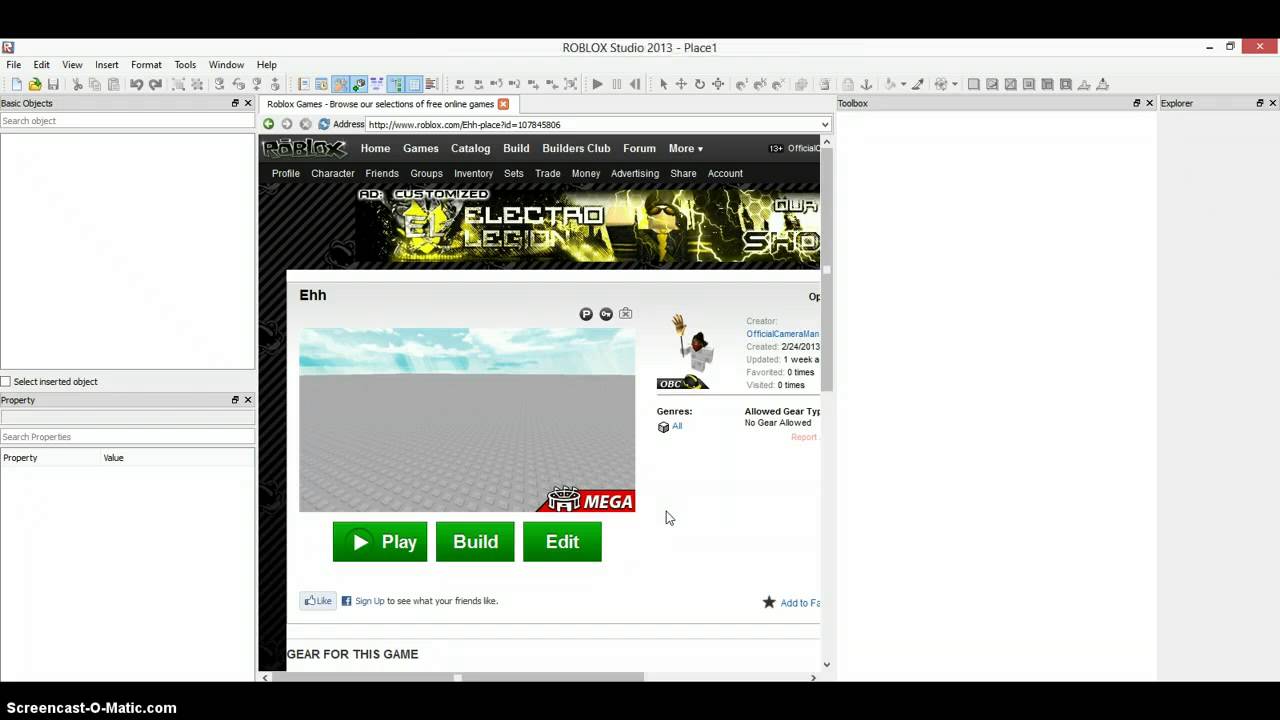Open the Tools menu

(185, 65)
